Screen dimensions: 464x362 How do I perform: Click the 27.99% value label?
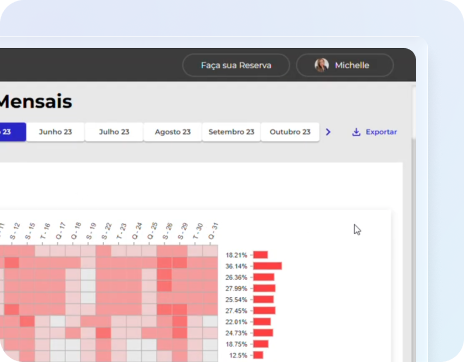(236, 289)
